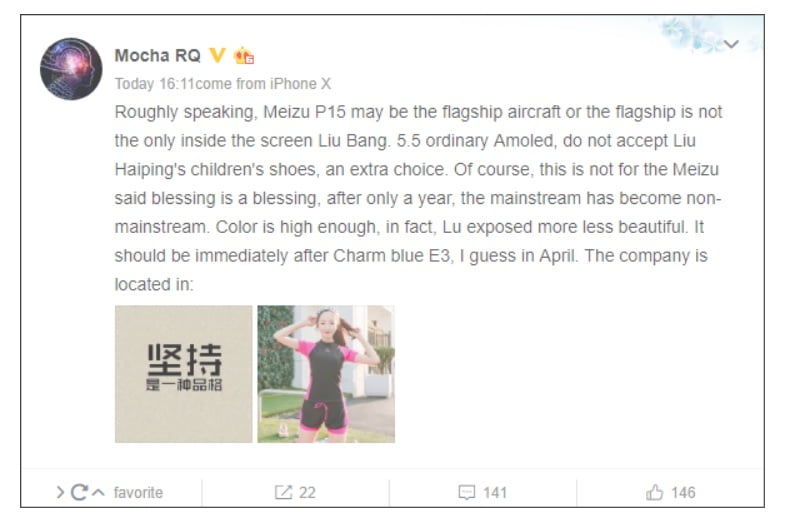Like the post with thumbs-up icon
Screen dimensions: 785x529
coord(654,492)
